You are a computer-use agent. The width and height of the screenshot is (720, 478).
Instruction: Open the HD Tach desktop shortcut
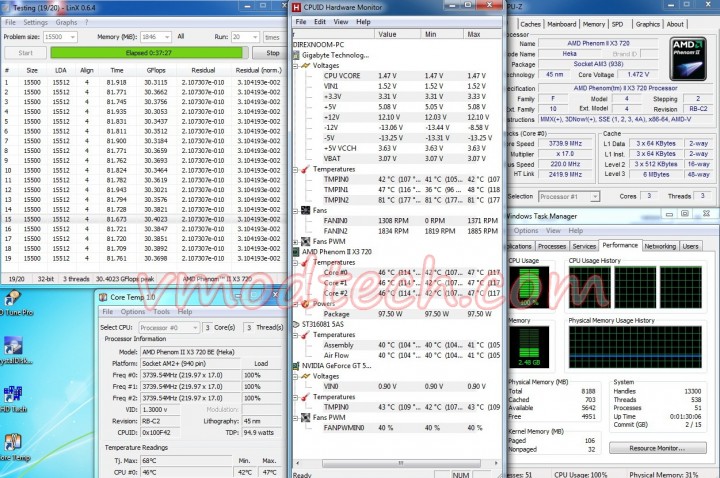(13, 399)
